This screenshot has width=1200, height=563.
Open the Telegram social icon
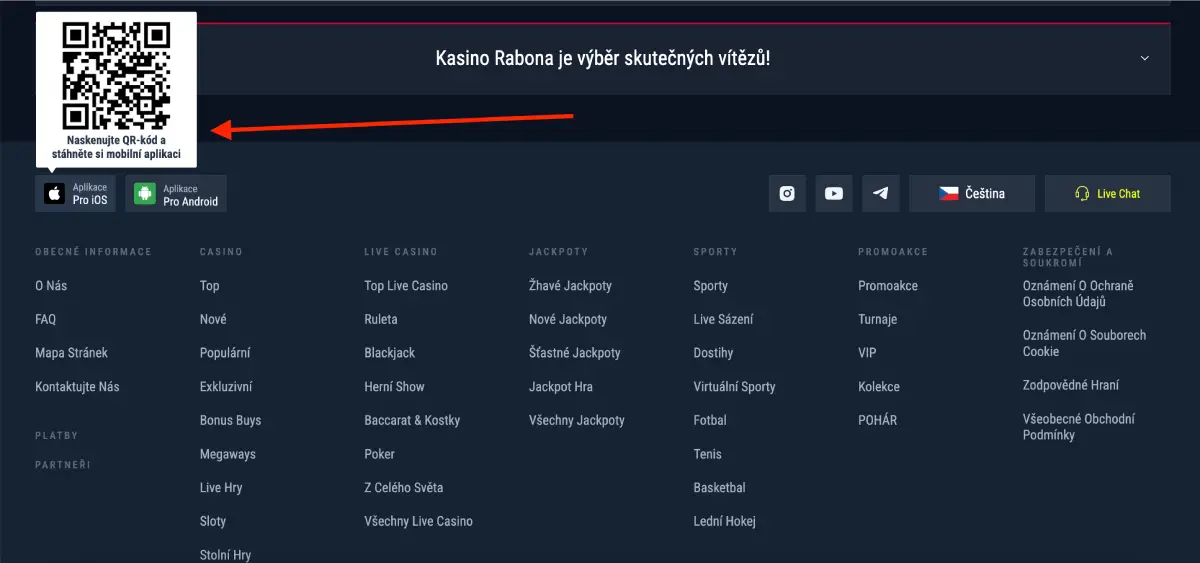[880, 194]
